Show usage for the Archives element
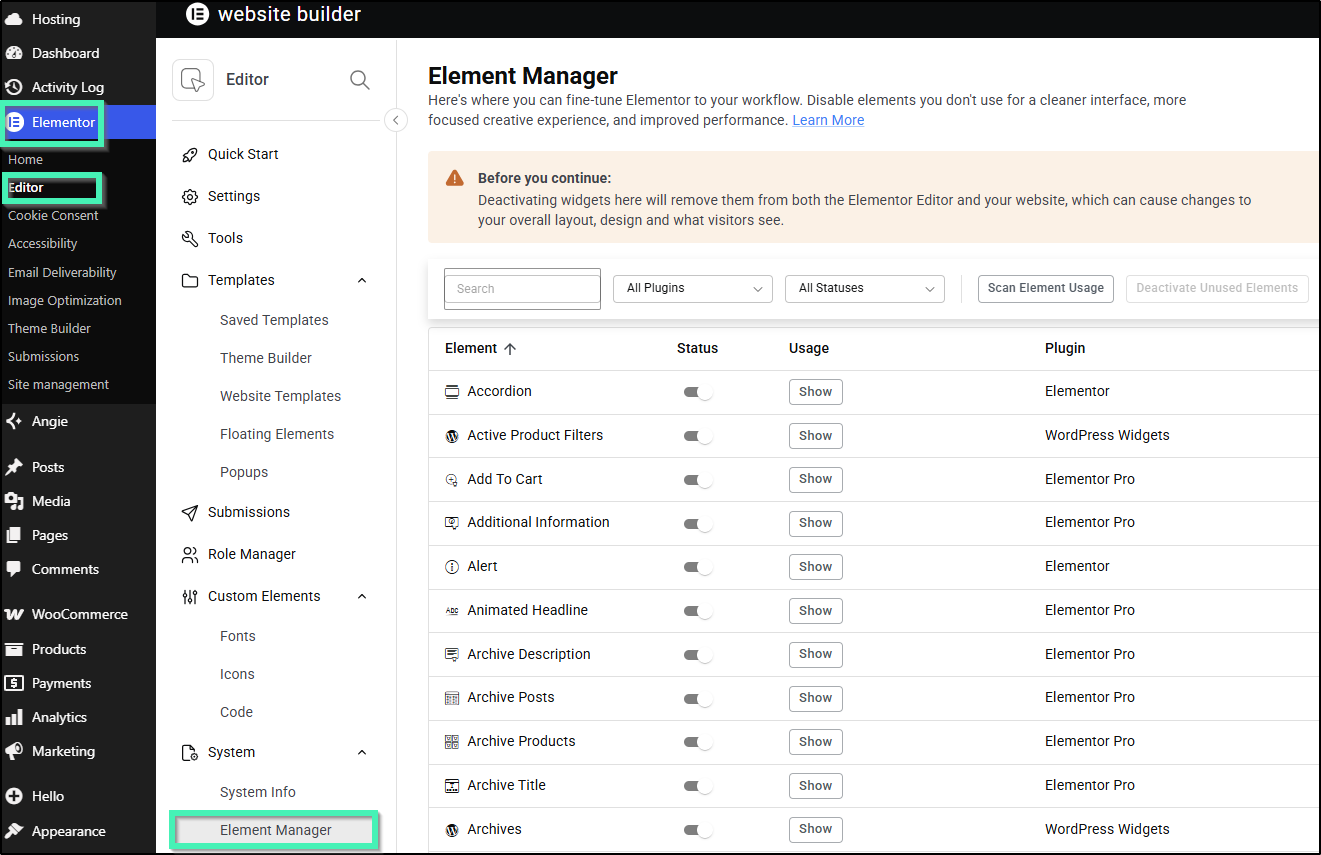The height and width of the screenshot is (855, 1321). (816, 829)
